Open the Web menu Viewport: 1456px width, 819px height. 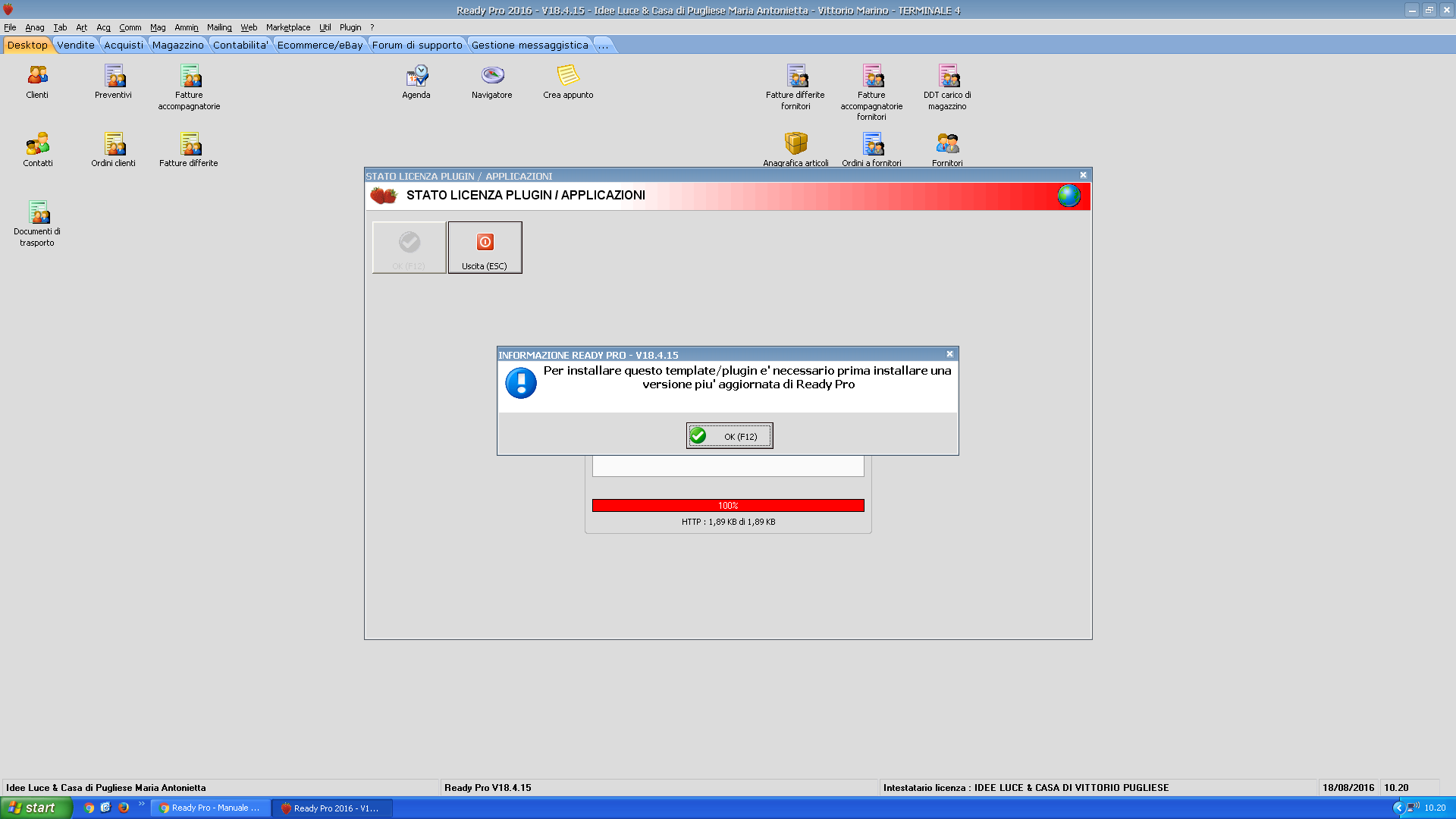(249, 27)
